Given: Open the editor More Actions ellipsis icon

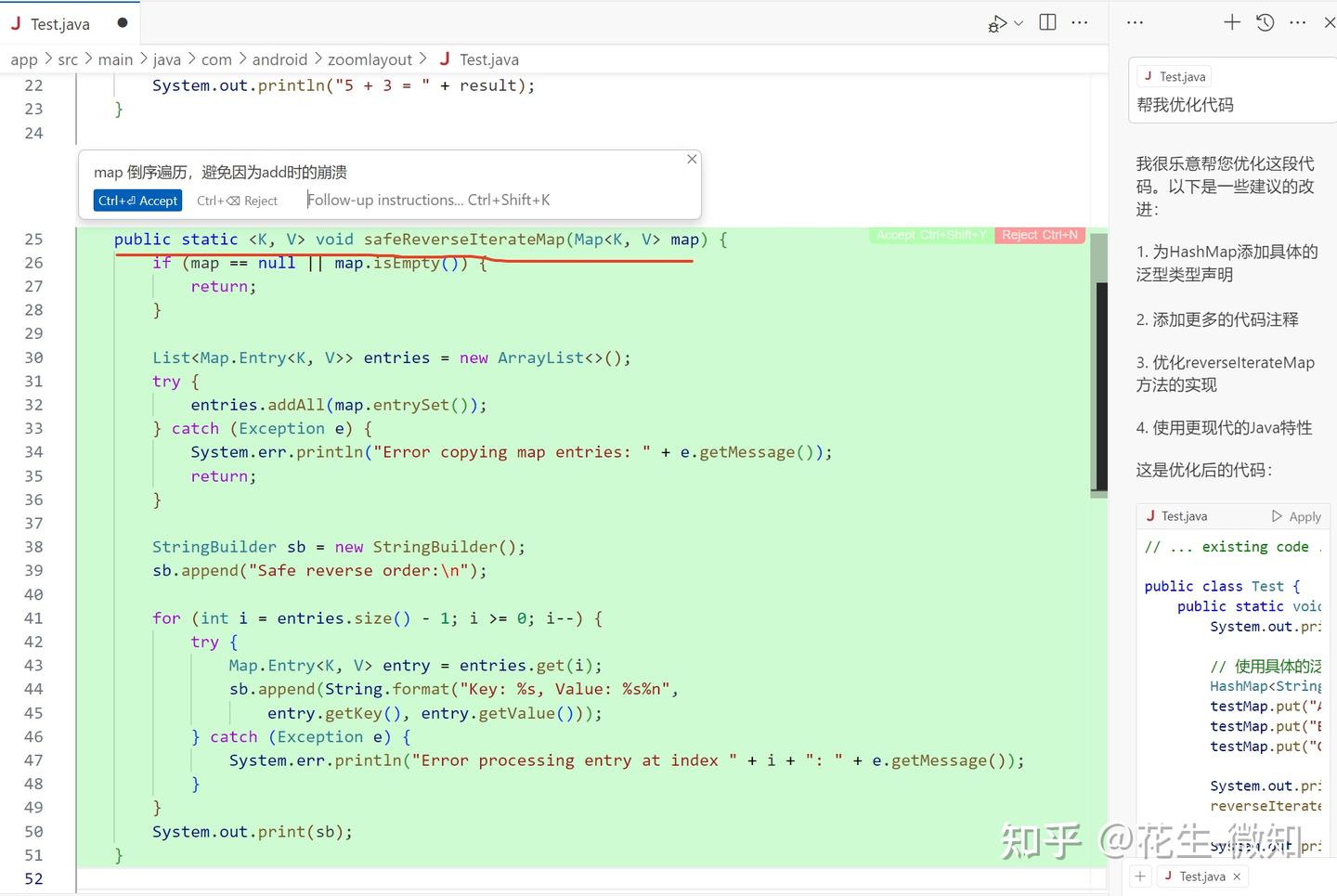Looking at the screenshot, I should [1079, 22].
